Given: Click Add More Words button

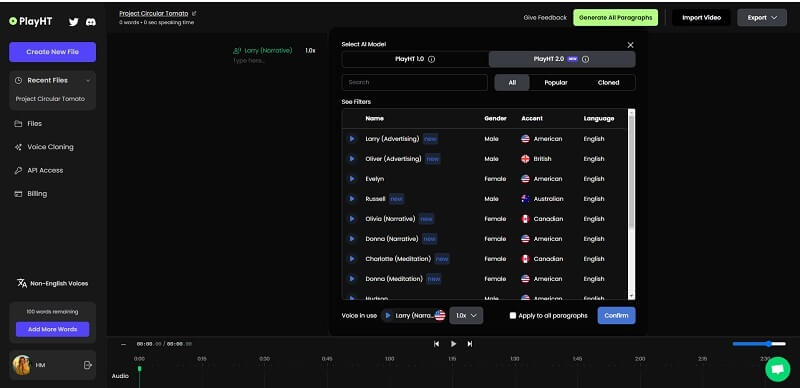Looking at the screenshot, I should coord(53,329).
